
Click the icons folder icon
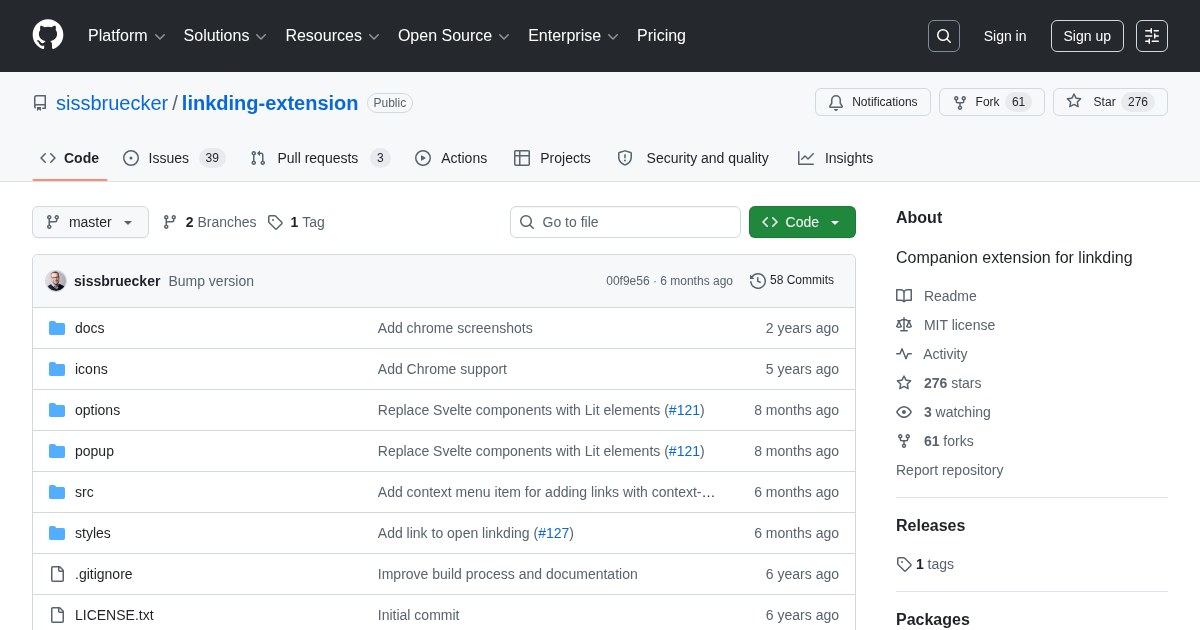click(57, 369)
